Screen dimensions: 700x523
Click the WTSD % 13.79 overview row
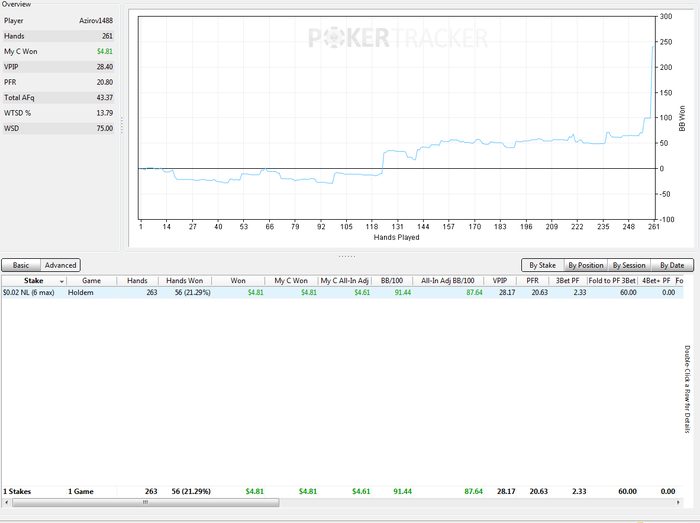pyautogui.click(x=58, y=113)
